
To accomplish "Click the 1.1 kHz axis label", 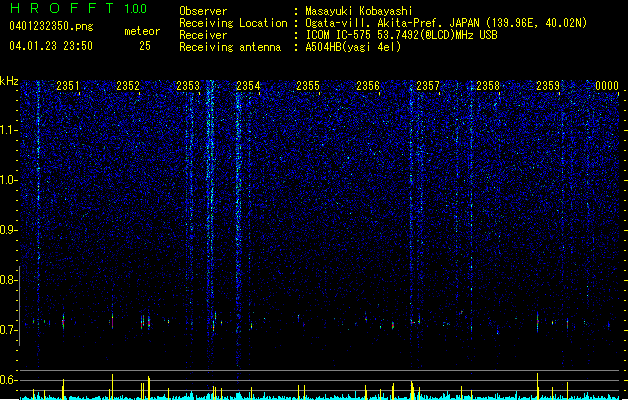I will 8,130.
